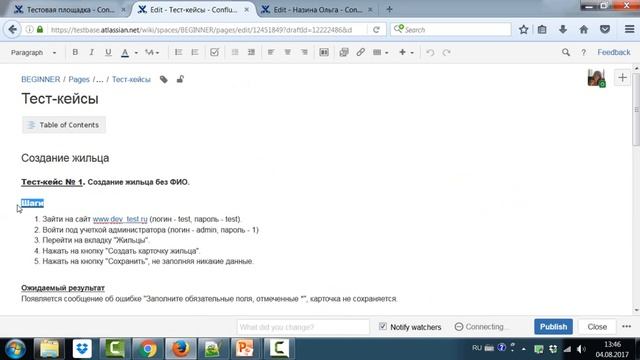Open find and replace search icon
Image resolution: width=640 pixels, height=360 pixels.
point(566,52)
